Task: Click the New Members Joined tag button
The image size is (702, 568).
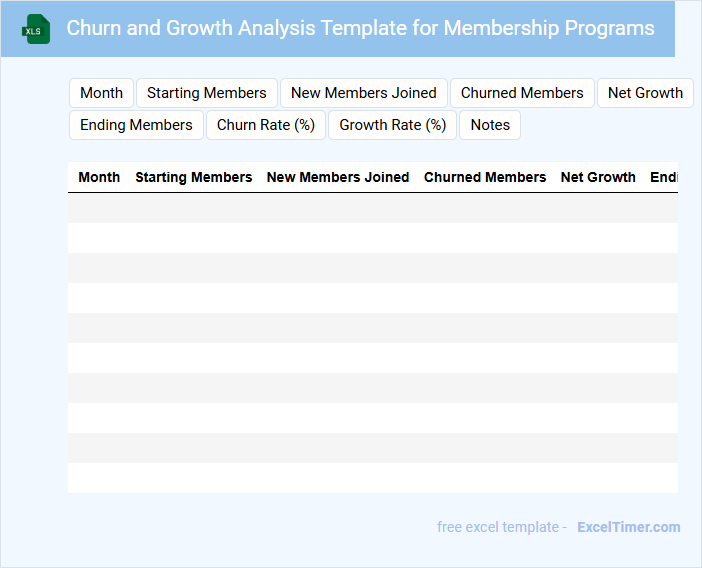Action: (x=363, y=93)
